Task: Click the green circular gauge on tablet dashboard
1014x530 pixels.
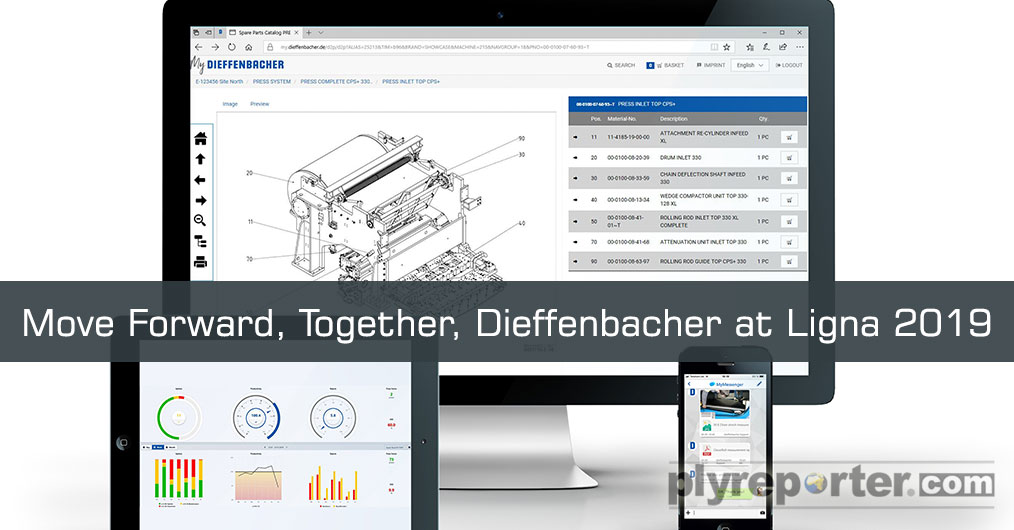Action: point(178,418)
